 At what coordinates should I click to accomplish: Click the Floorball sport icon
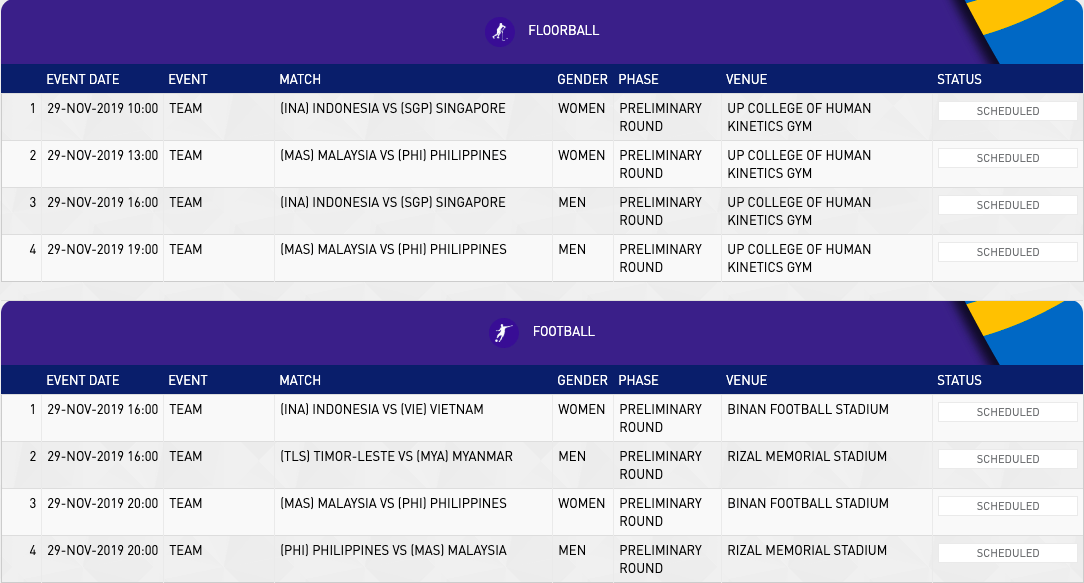point(500,32)
